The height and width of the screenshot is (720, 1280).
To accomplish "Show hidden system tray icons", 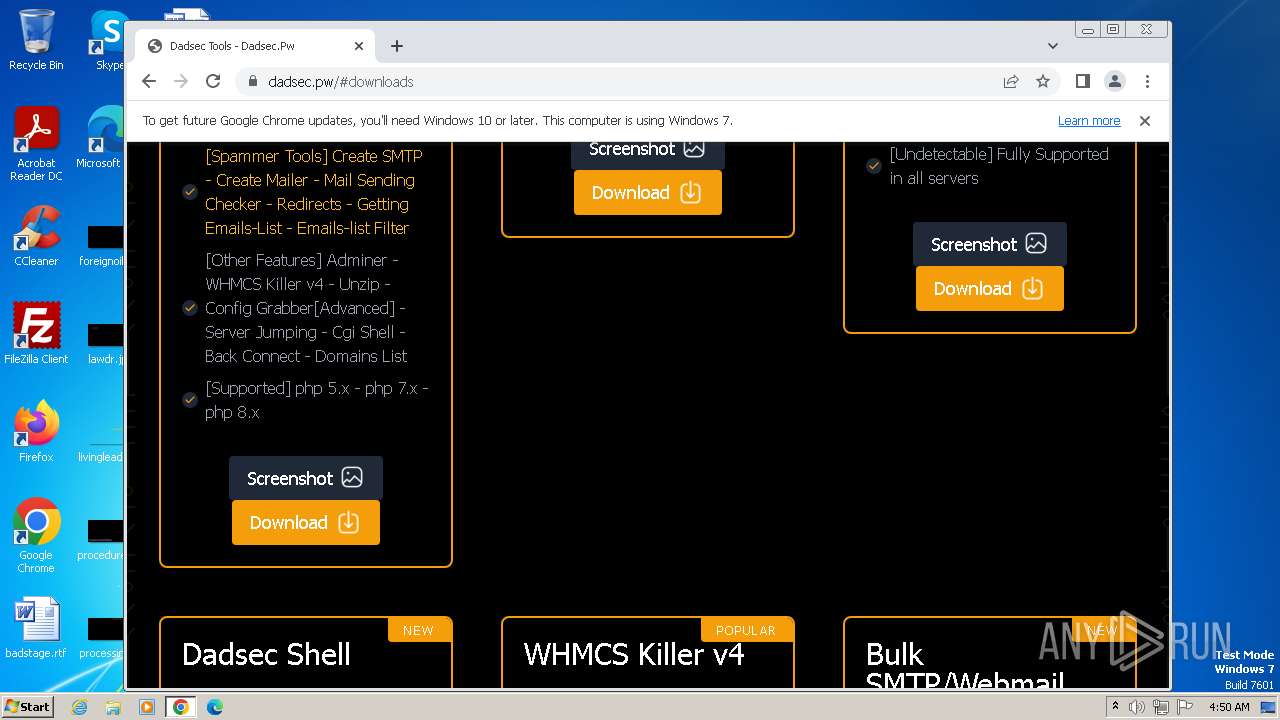I will (1115, 707).
